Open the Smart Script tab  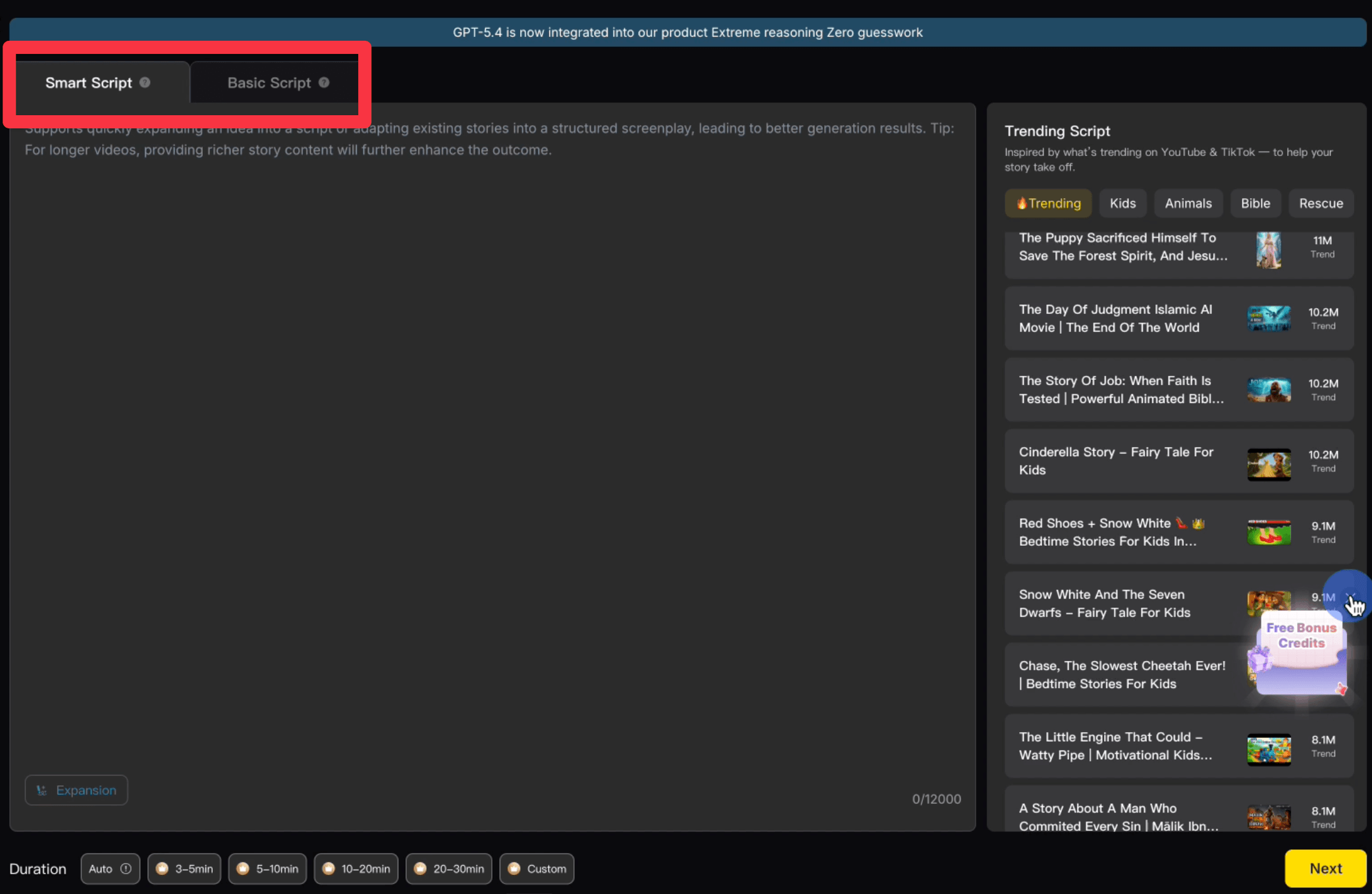pyautogui.click(x=89, y=83)
